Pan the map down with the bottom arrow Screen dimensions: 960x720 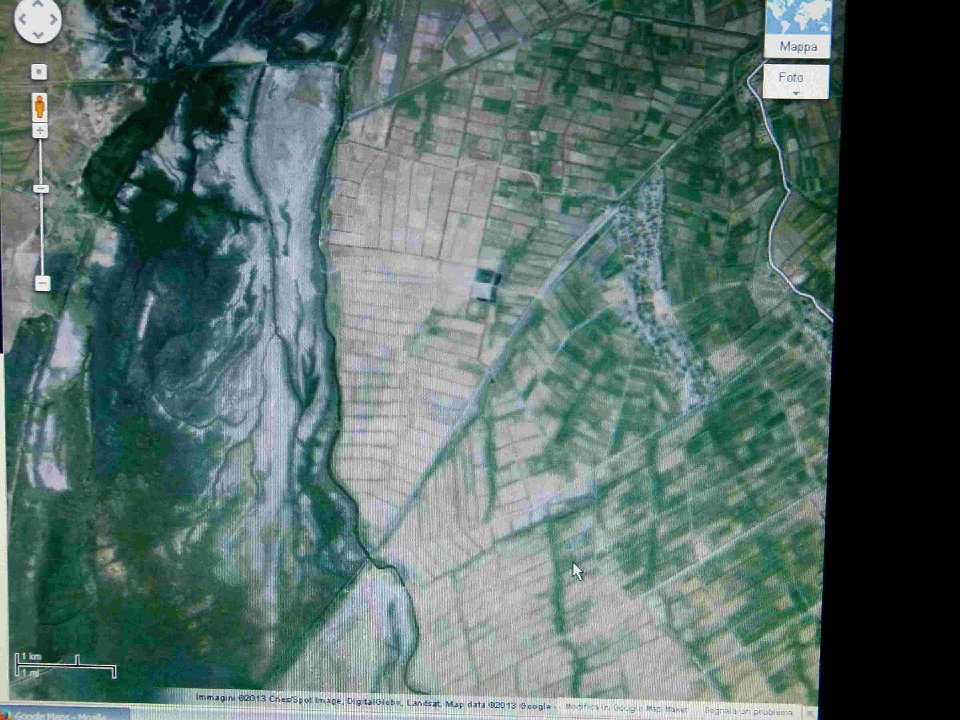pyautogui.click(x=38, y=34)
